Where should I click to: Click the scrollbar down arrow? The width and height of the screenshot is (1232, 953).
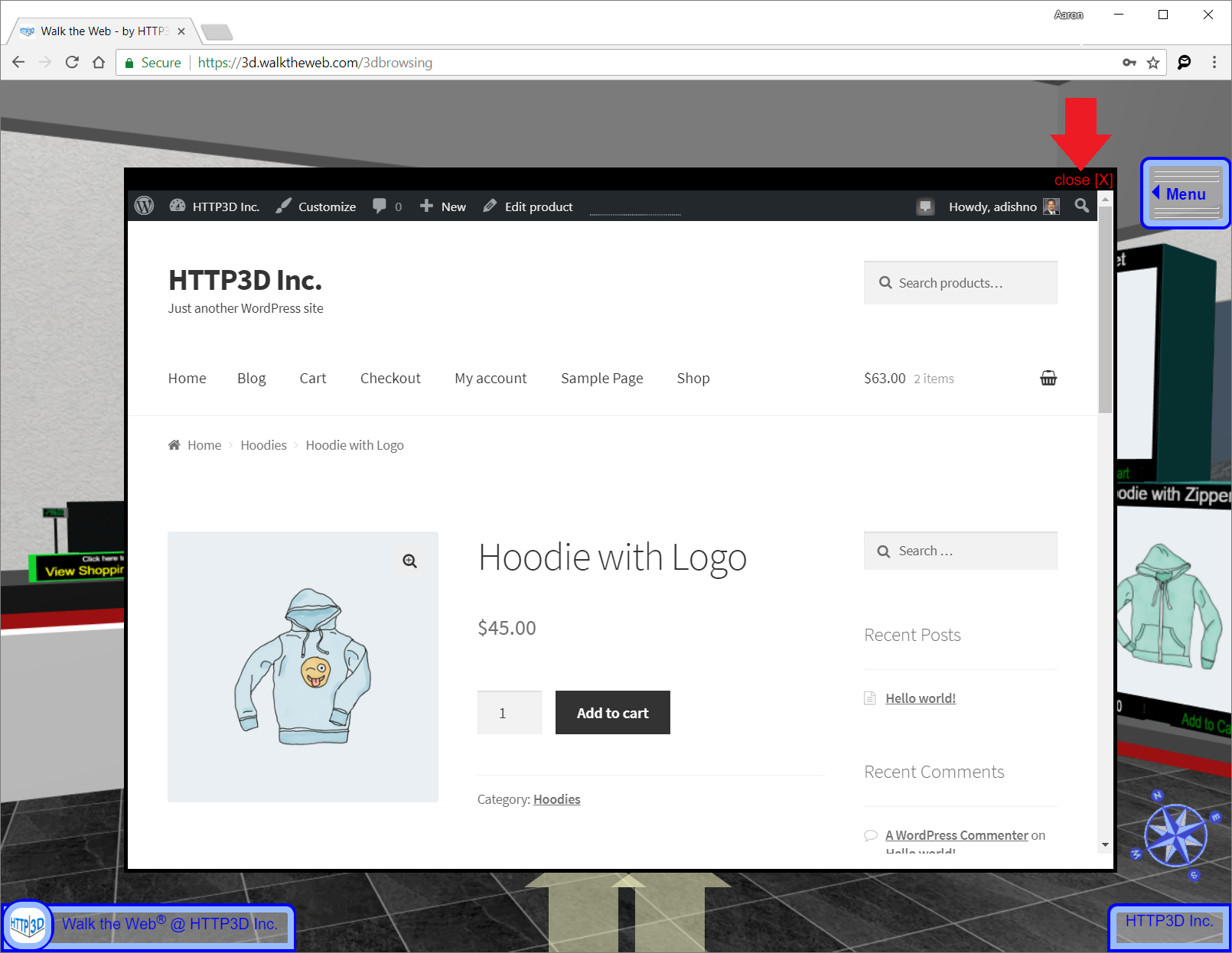point(1105,845)
